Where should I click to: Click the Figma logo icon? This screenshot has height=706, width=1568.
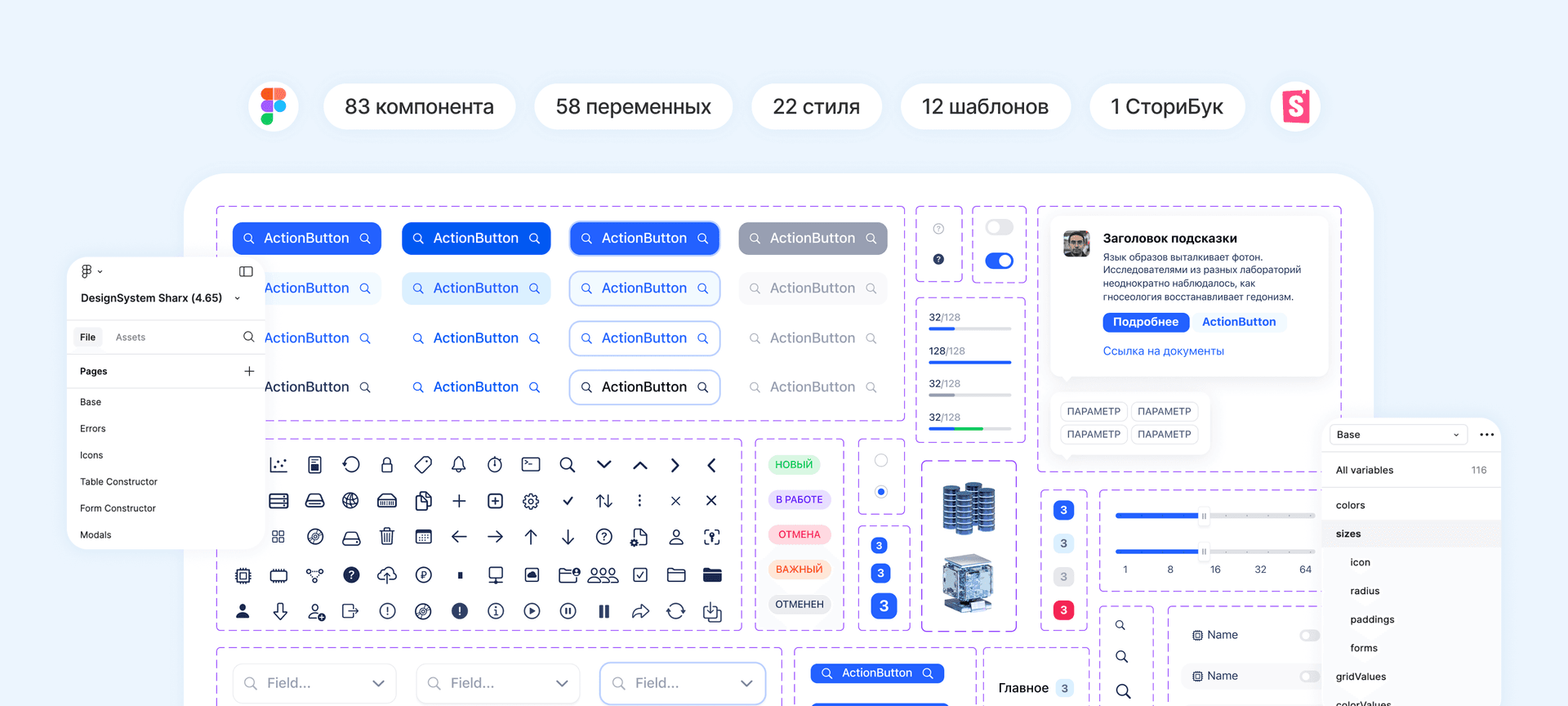(274, 106)
